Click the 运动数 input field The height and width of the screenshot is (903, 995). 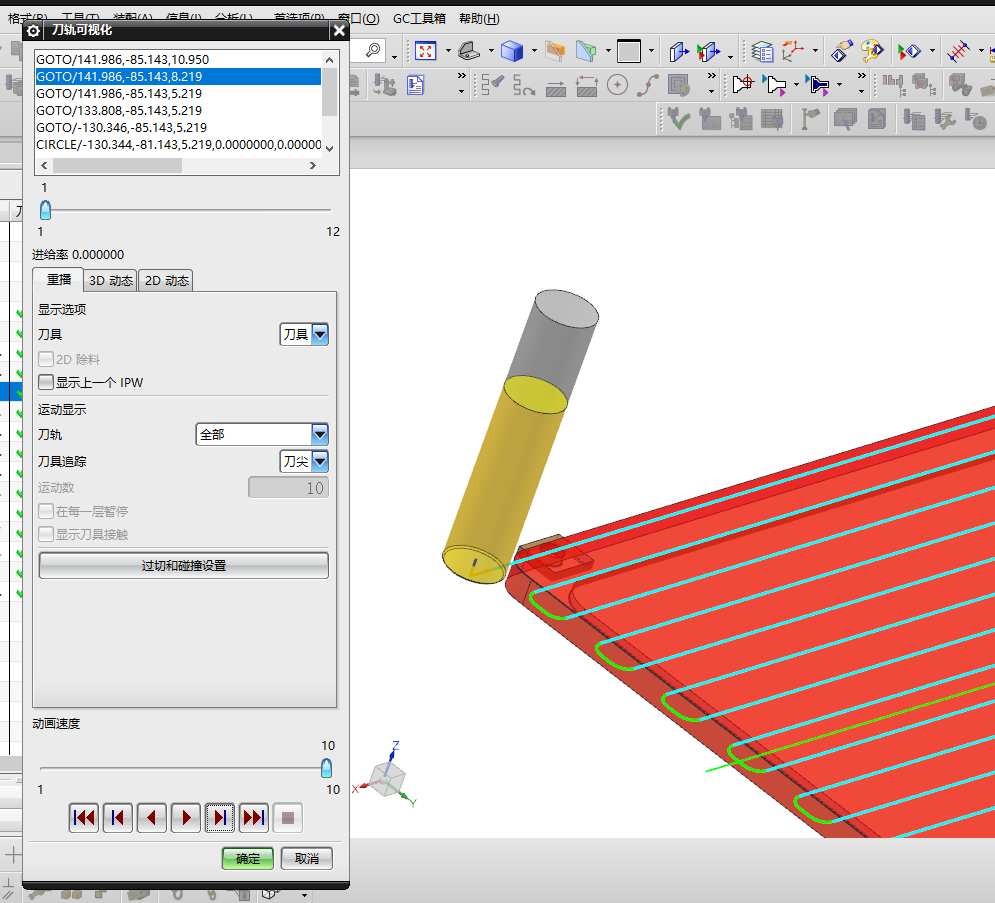point(289,487)
